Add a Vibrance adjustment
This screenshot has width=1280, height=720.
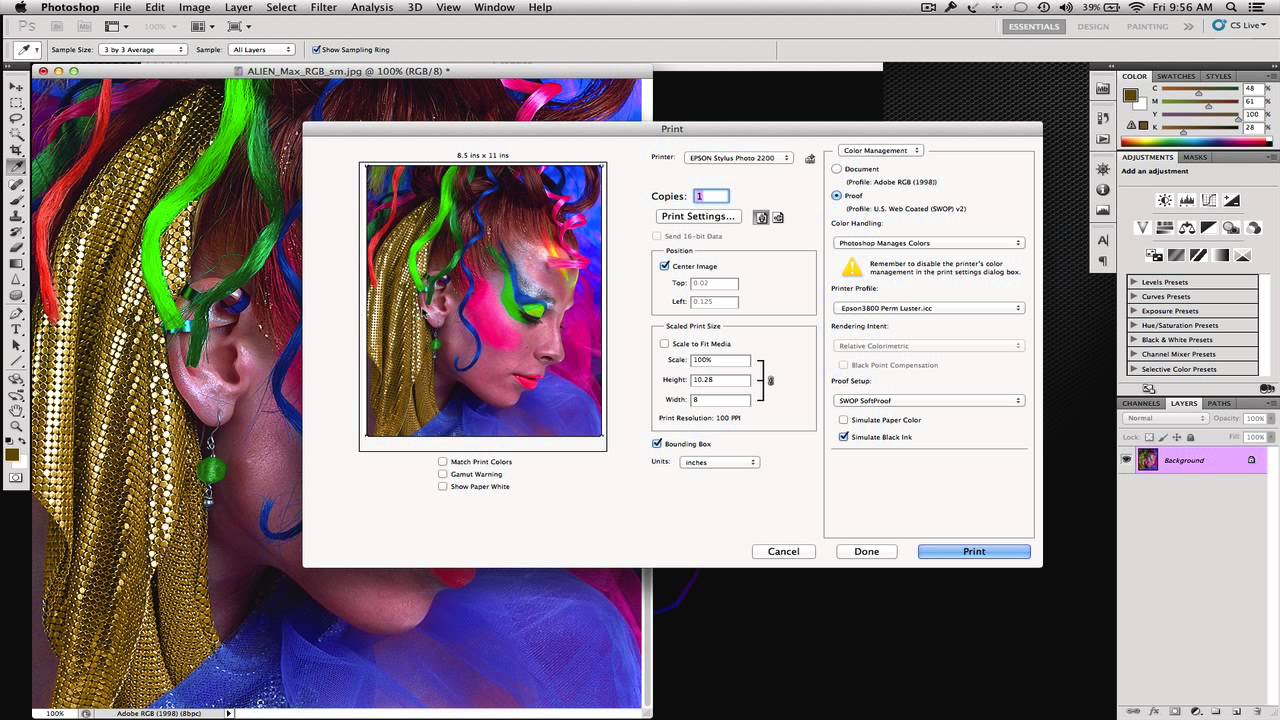pos(1144,228)
